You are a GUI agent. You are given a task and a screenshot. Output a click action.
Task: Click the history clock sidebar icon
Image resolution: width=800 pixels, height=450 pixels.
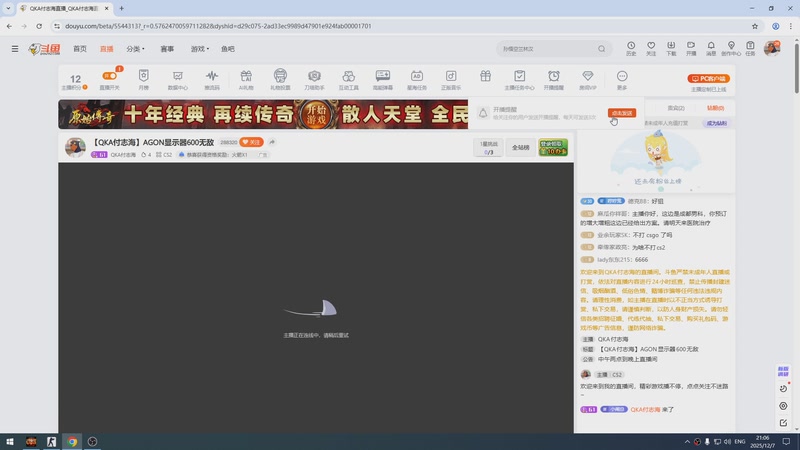pyautogui.click(x=783, y=389)
